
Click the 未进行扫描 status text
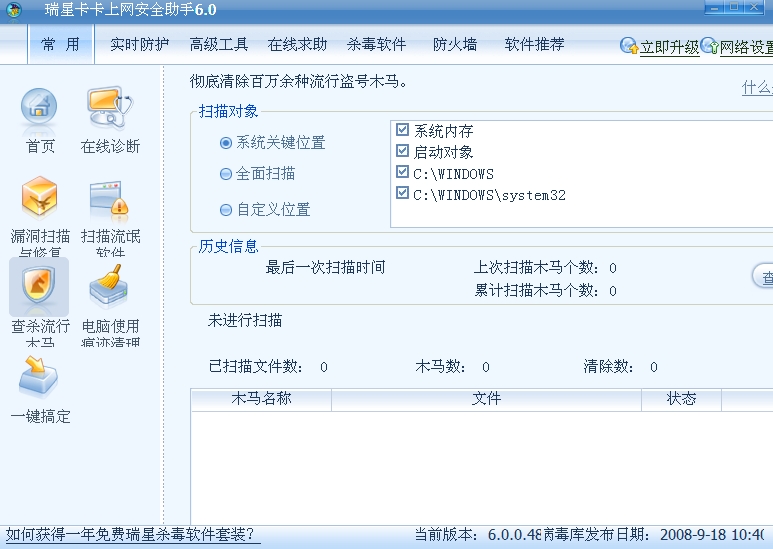pos(245,321)
